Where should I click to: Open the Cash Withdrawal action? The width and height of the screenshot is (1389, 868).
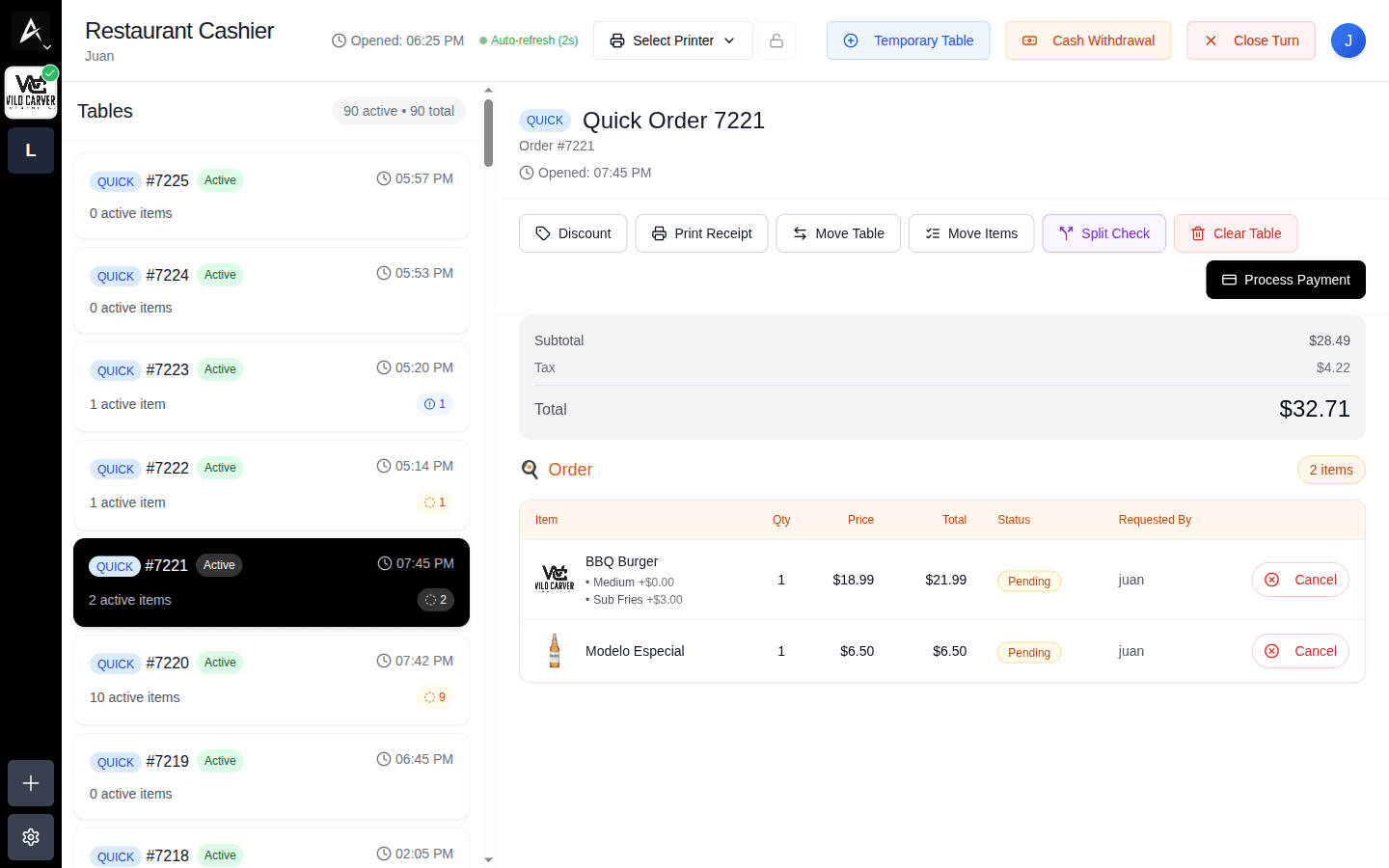click(x=1088, y=41)
